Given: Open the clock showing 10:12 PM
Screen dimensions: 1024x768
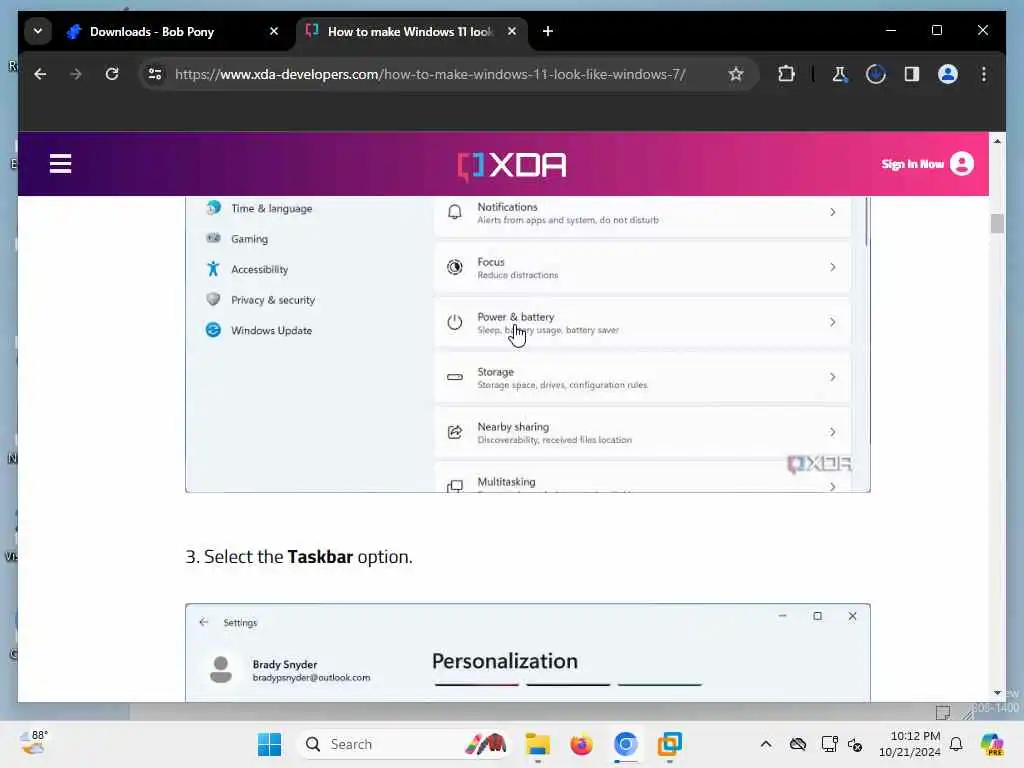Looking at the screenshot, I should click(909, 744).
